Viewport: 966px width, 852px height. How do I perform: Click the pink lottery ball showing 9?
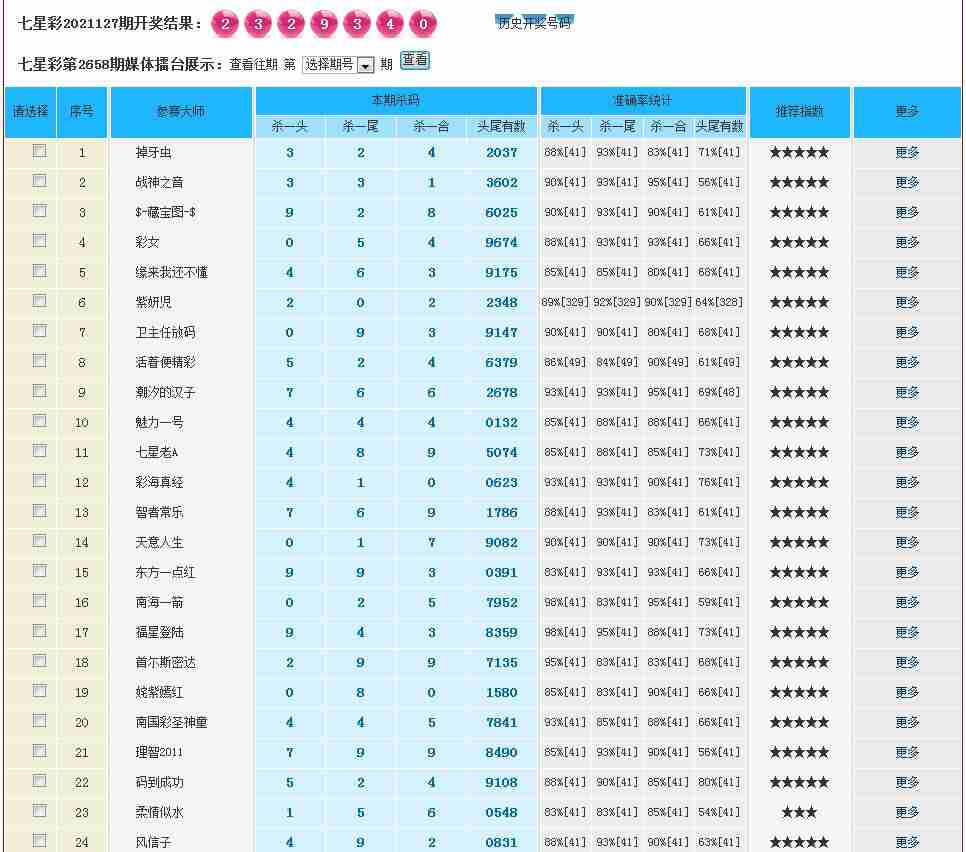[324, 24]
